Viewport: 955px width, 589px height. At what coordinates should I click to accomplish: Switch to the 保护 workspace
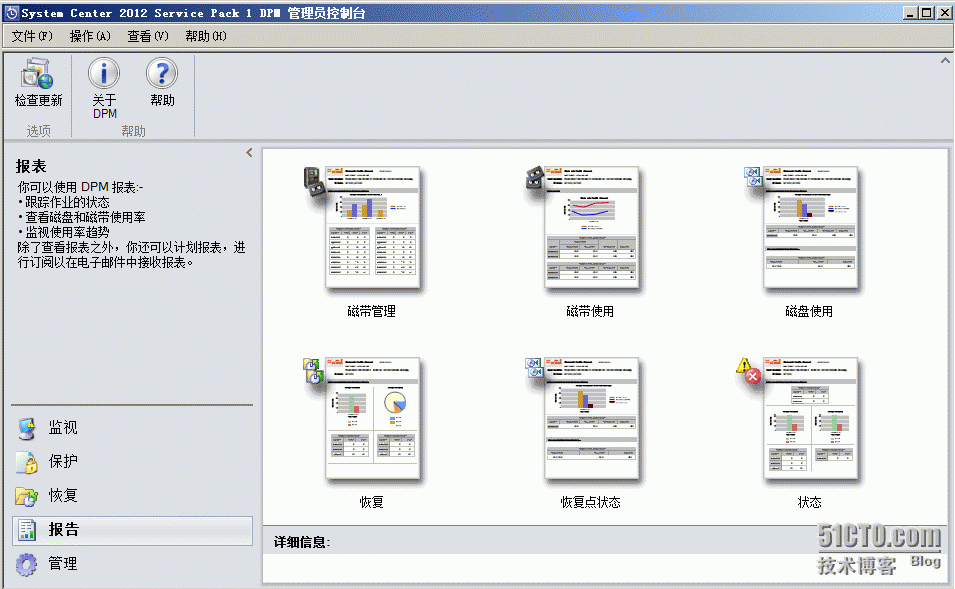coord(132,462)
